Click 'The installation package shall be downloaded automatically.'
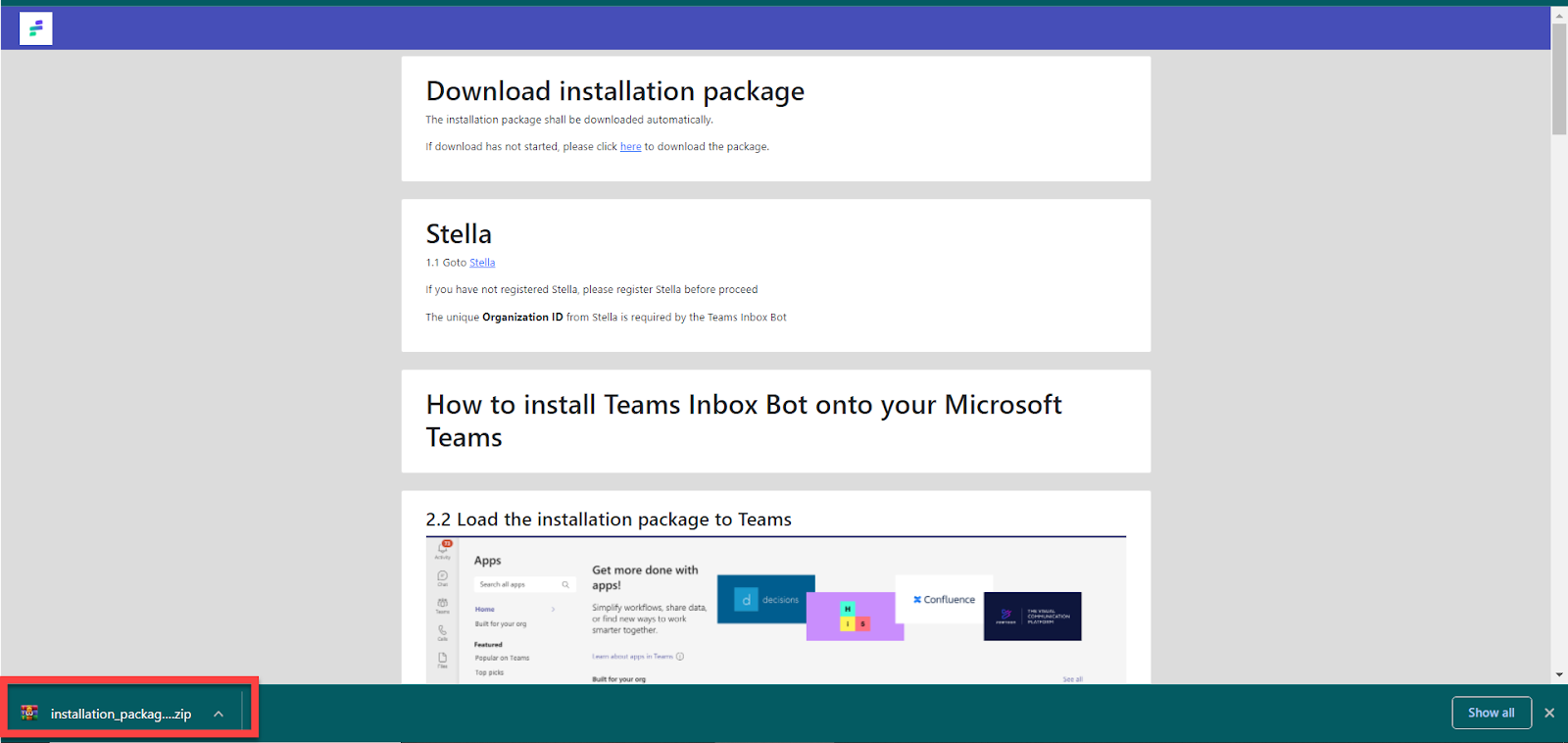 [569, 120]
